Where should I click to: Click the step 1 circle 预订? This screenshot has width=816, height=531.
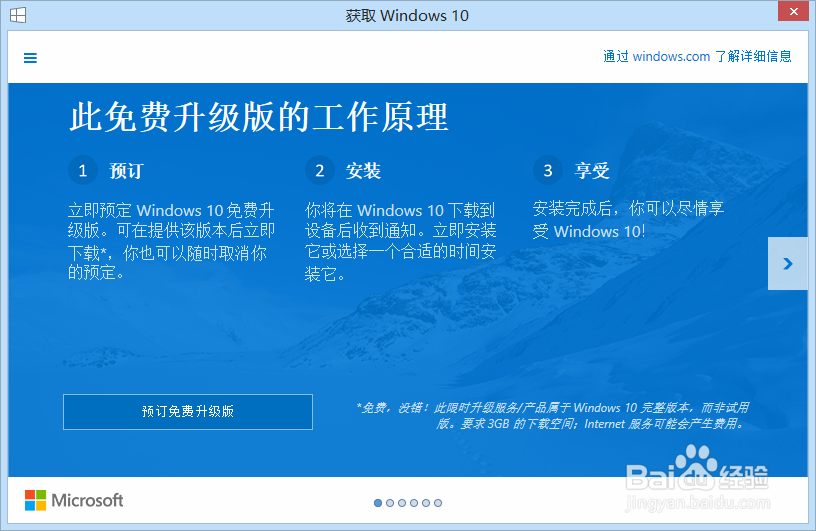[x=83, y=170]
